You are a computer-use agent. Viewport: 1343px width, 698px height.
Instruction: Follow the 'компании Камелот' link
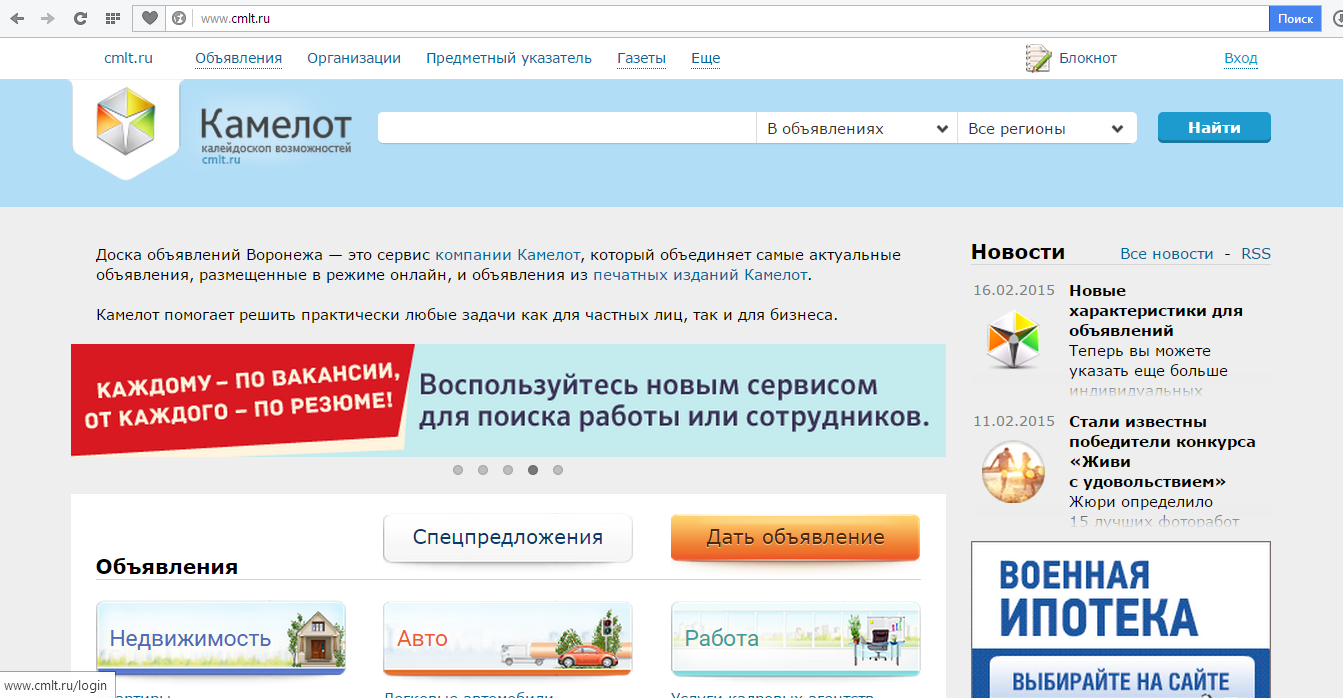pos(507,255)
